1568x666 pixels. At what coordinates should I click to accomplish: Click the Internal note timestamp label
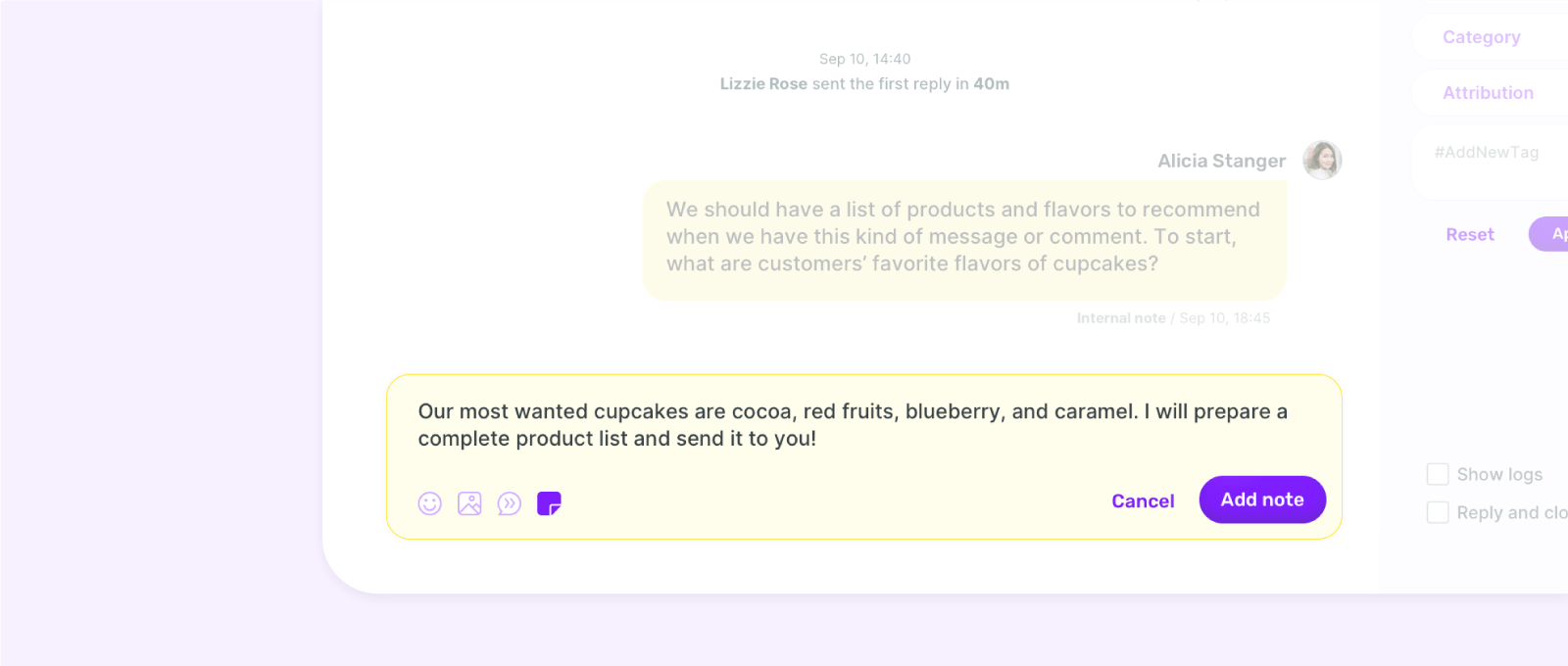click(x=1173, y=318)
